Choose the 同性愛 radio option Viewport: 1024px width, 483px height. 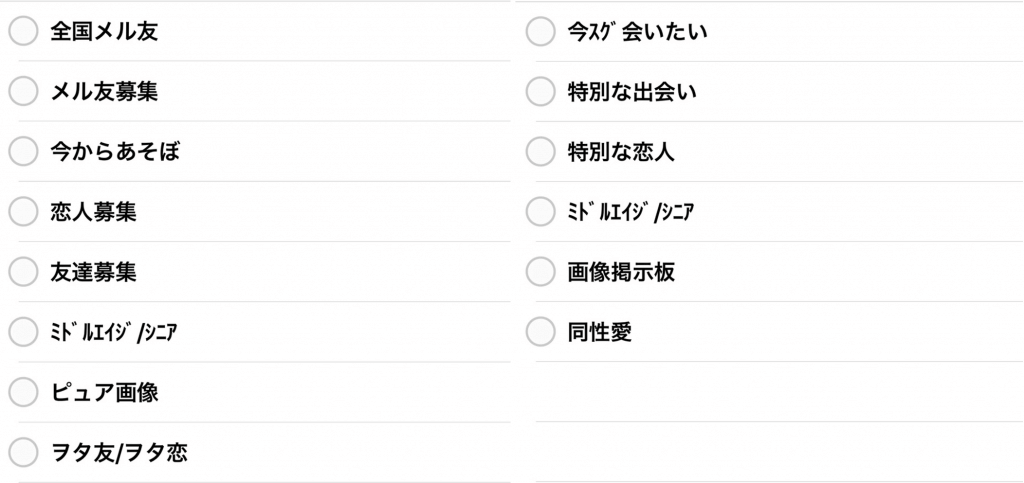pyautogui.click(x=540, y=331)
